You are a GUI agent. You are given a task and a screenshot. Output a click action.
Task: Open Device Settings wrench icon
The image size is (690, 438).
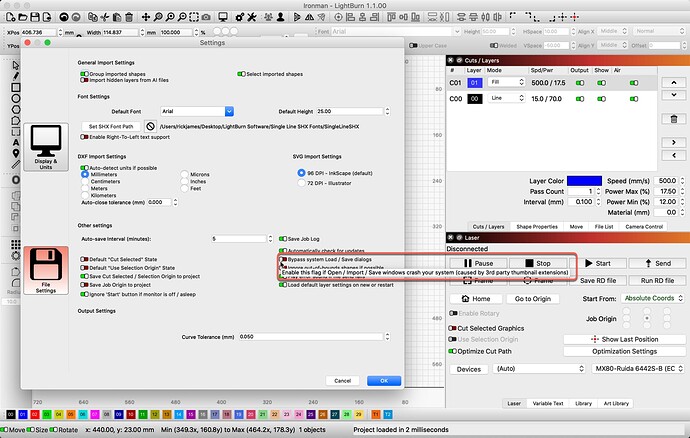coord(252,17)
